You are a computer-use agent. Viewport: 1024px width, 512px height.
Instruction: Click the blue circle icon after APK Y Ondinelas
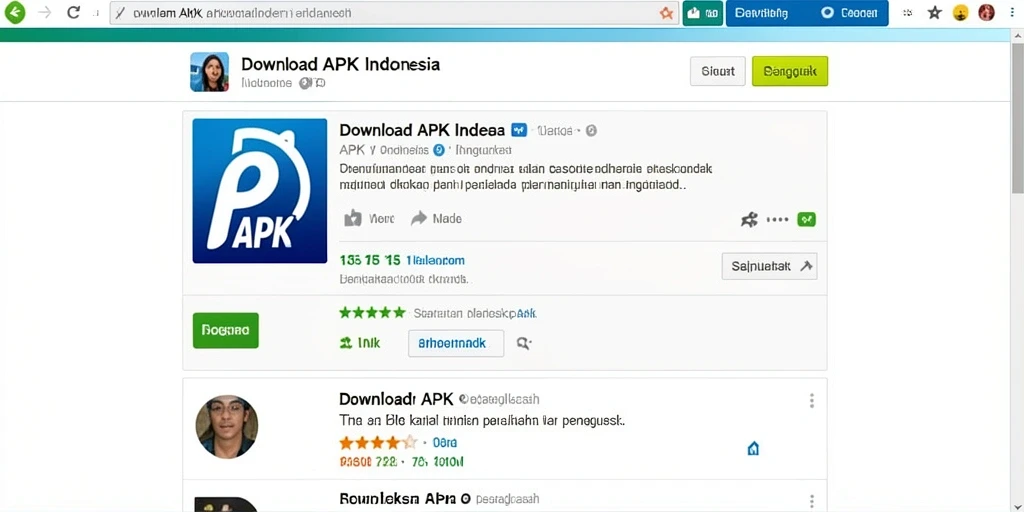[x=439, y=150]
